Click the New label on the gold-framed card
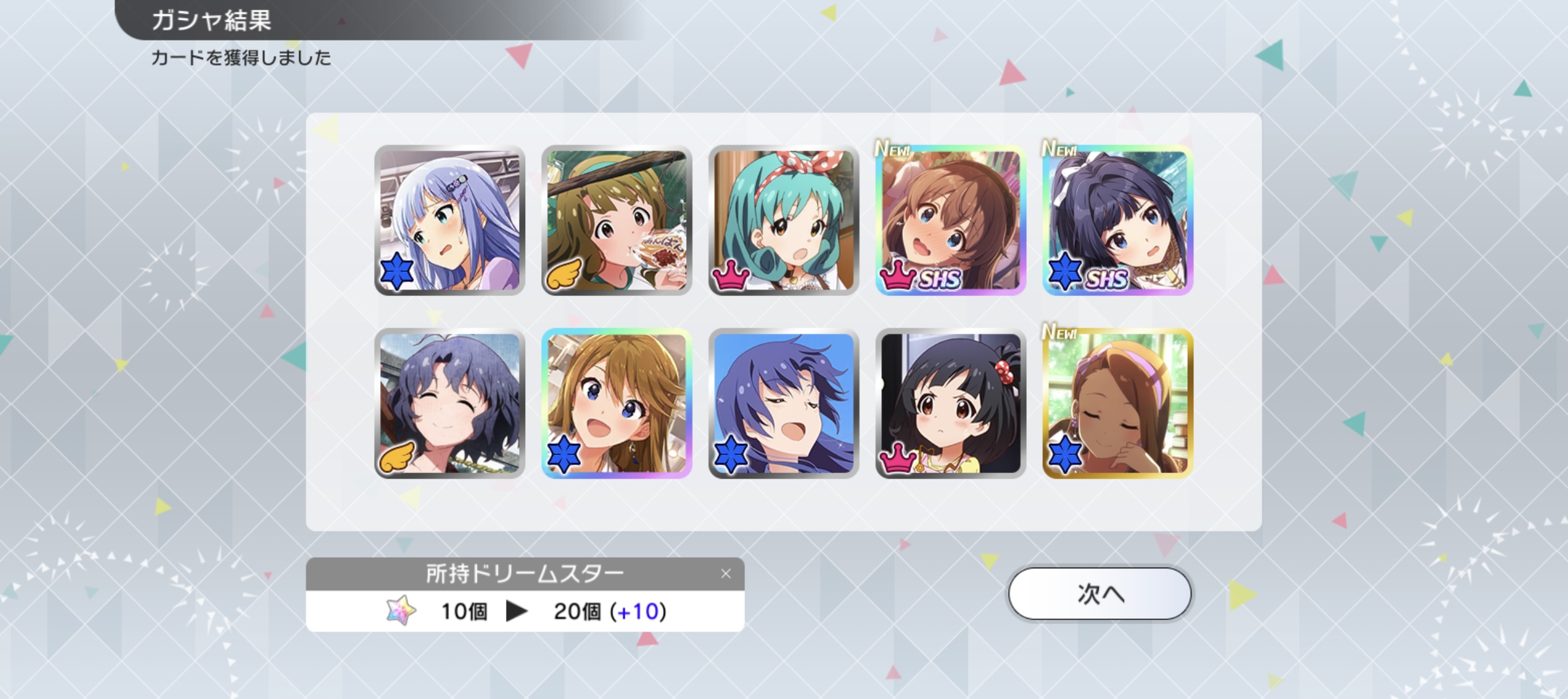 coord(1060,332)
